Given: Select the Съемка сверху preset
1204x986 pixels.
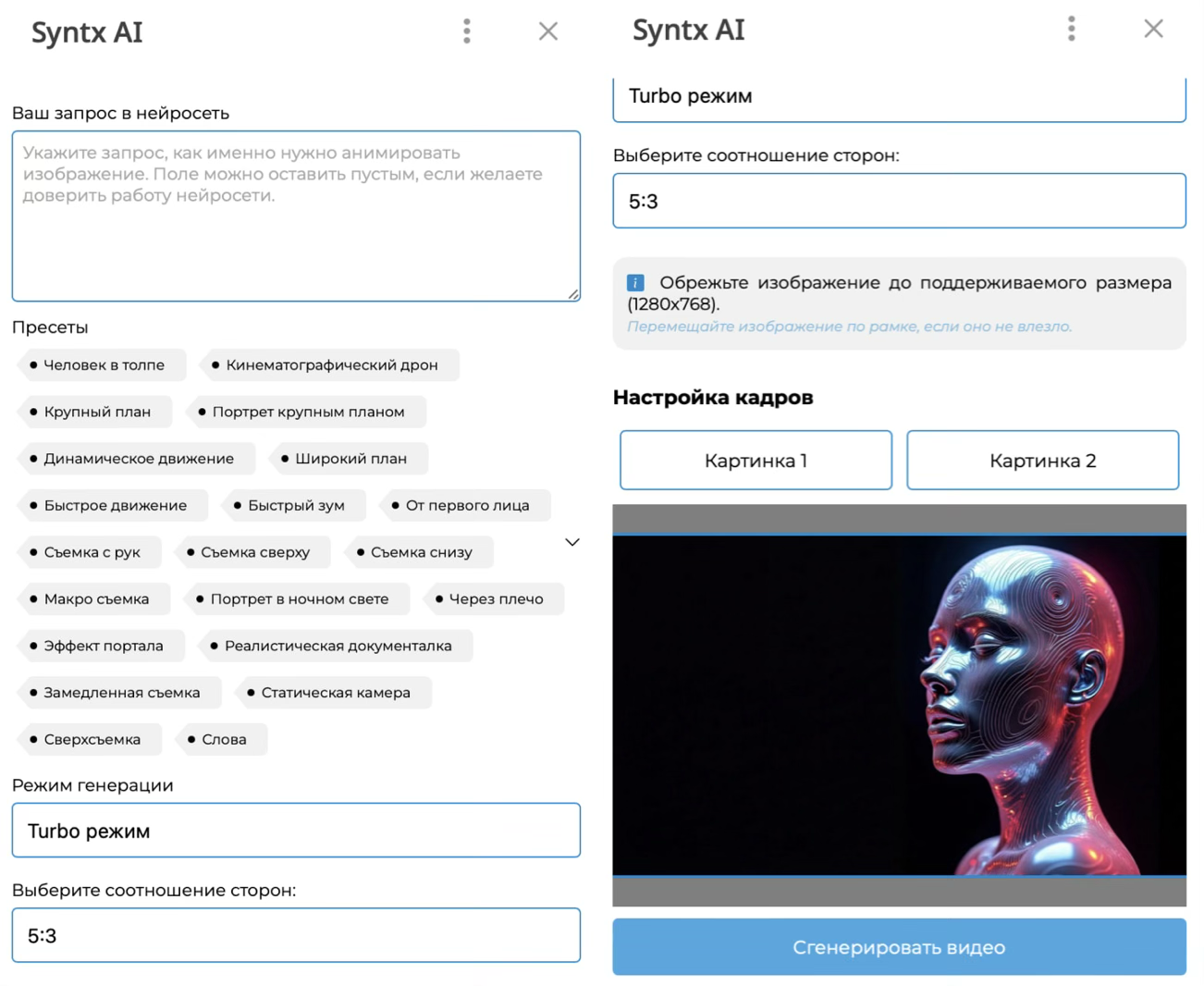Looking at the screenshot, I should coord(253,552).
